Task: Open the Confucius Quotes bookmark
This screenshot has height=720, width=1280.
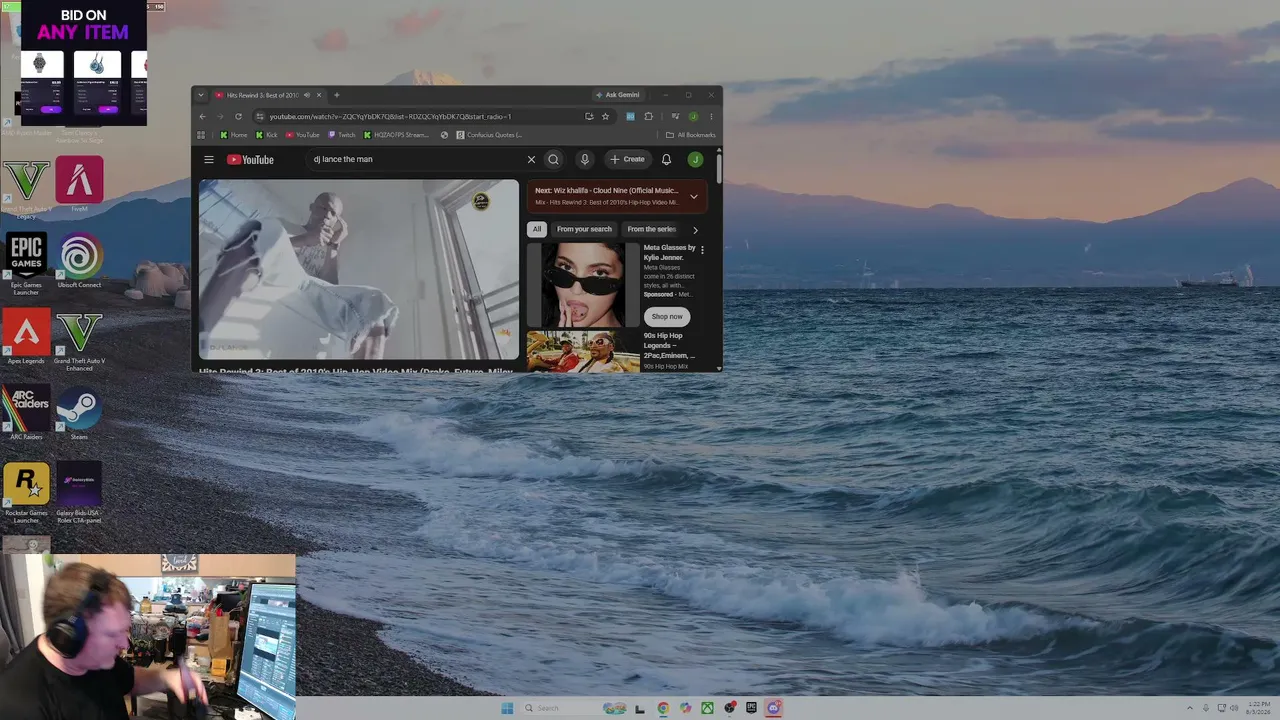Action: pos(489,135)
